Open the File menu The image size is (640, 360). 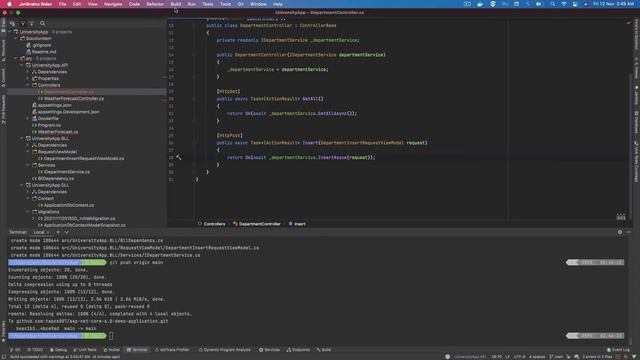62,4
